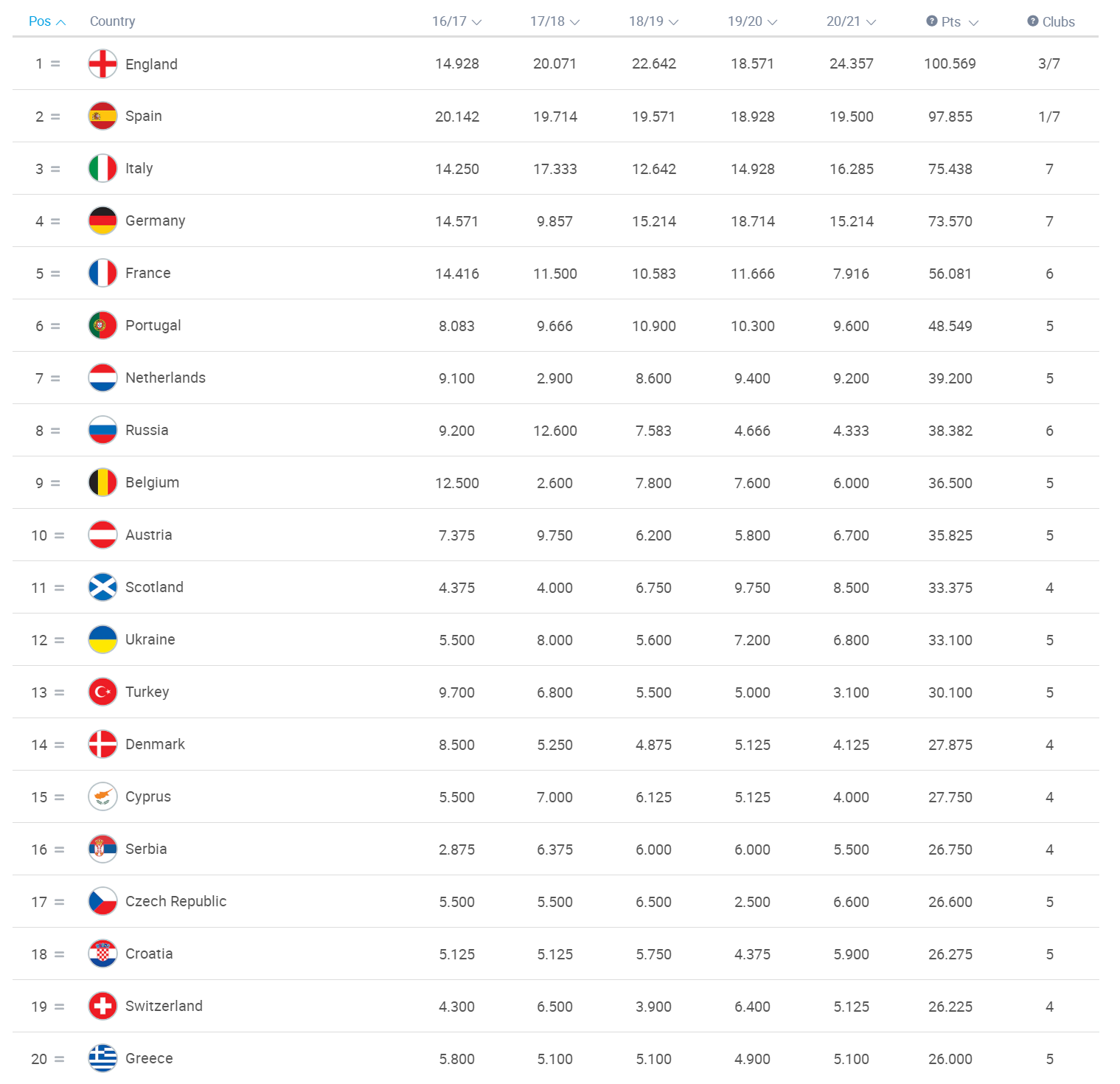Click the Switzerland flag icon
Viewport: 1120px width, 1084px height.
pyautogui.click(x=102, y=1006)
